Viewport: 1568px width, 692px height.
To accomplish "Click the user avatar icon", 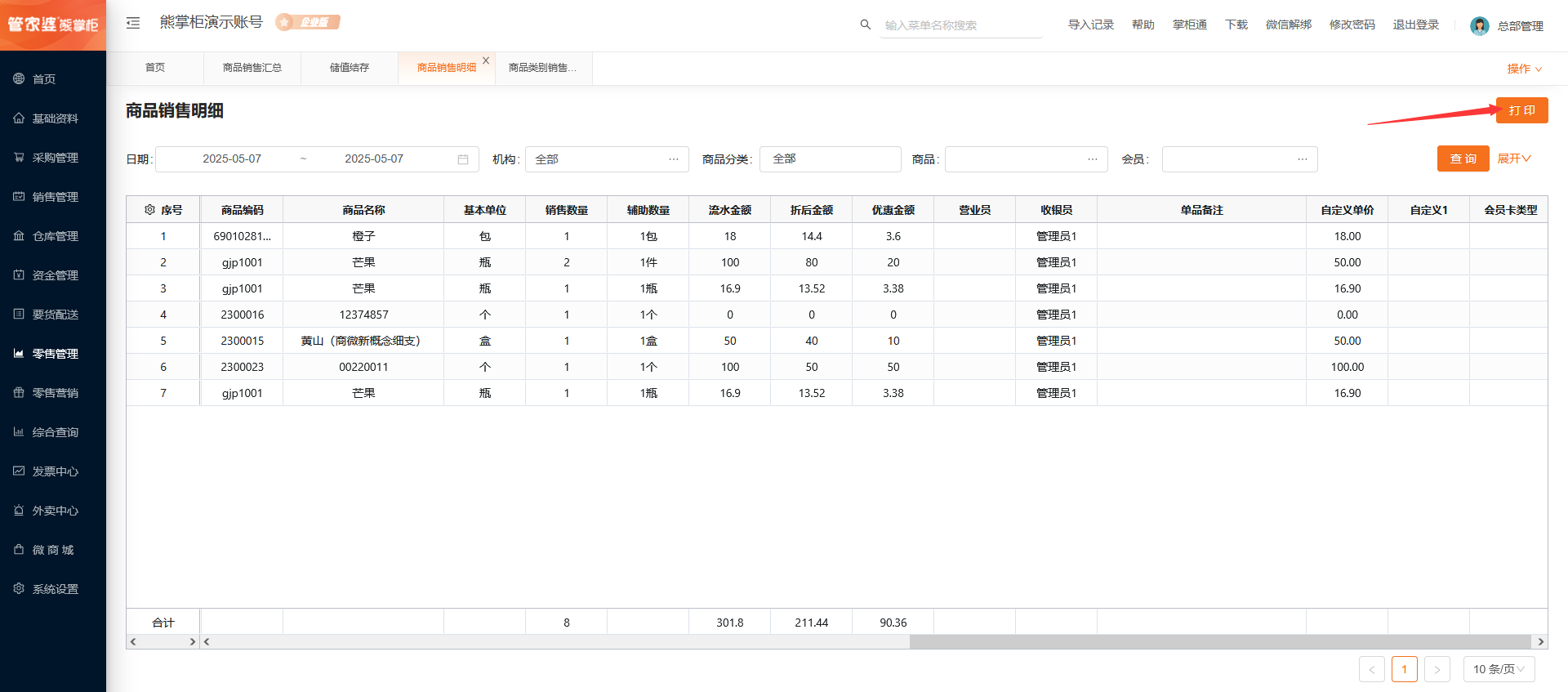I will (1479, 26).
